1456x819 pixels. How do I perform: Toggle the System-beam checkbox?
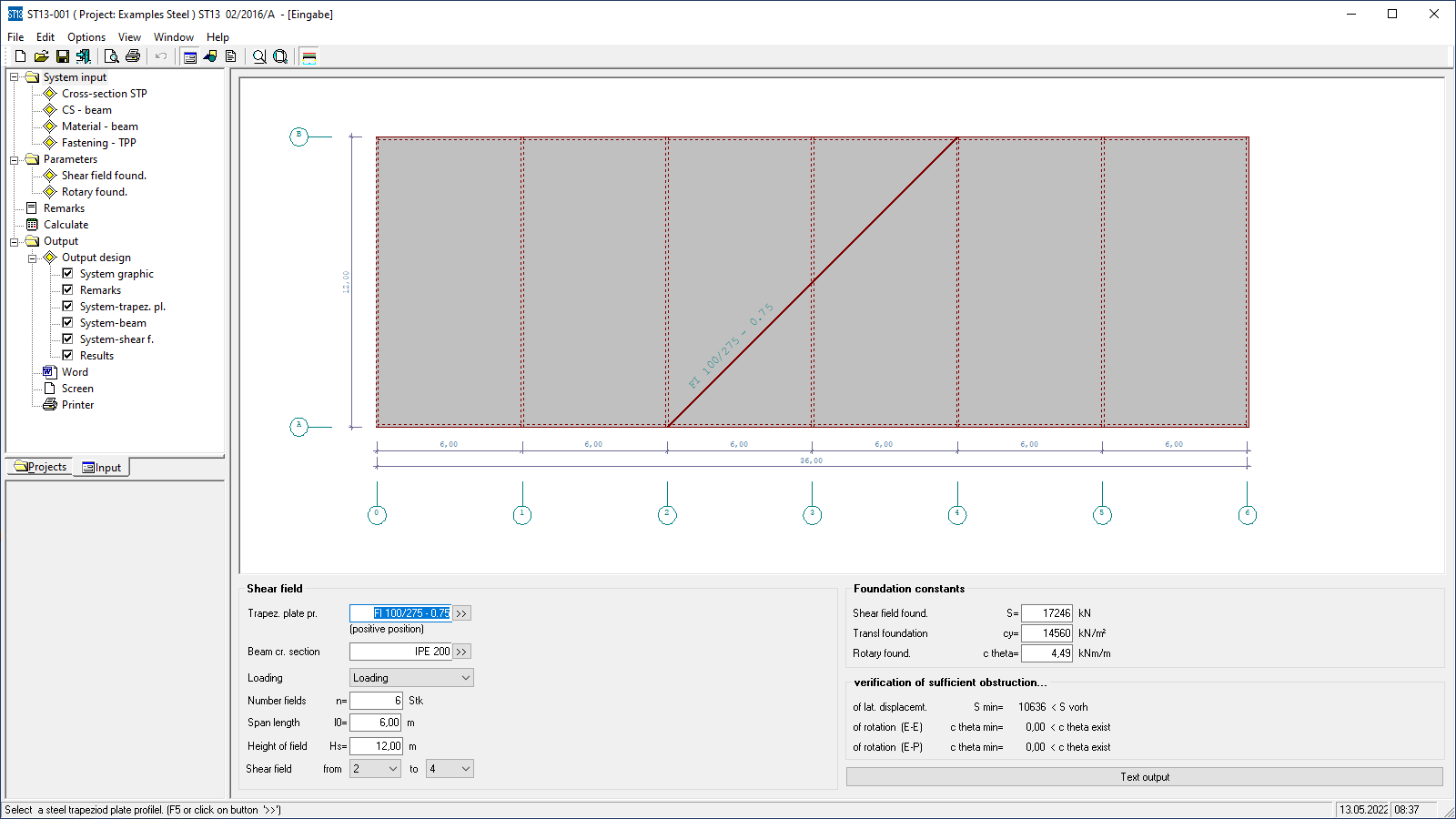pyautogui.click(x=67, y=322)
